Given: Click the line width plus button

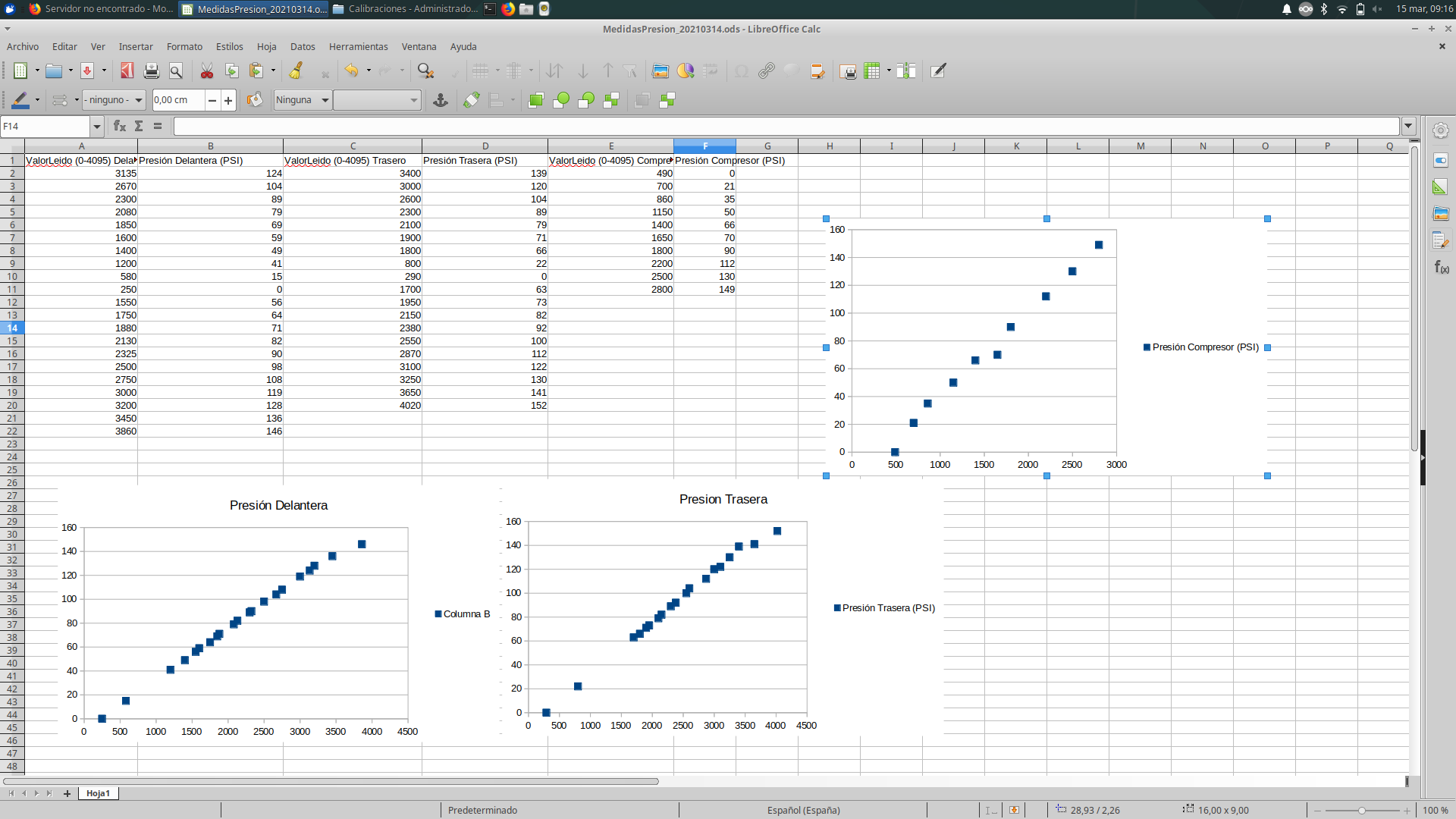Looking at the screenshot, I should coord(228,100).
